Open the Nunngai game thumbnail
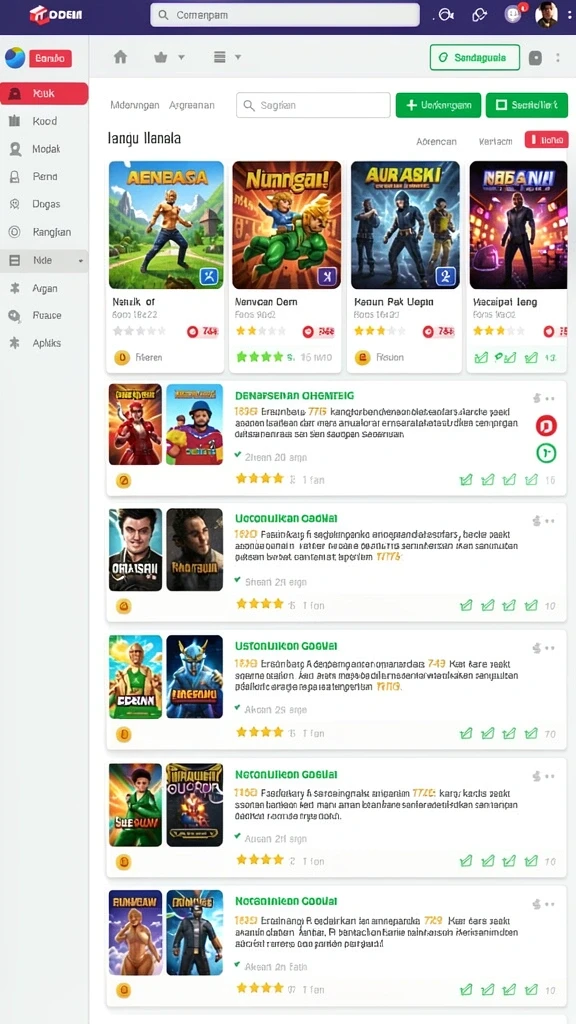The width and height of the screenshot is (576, 1024). (287, 225)
